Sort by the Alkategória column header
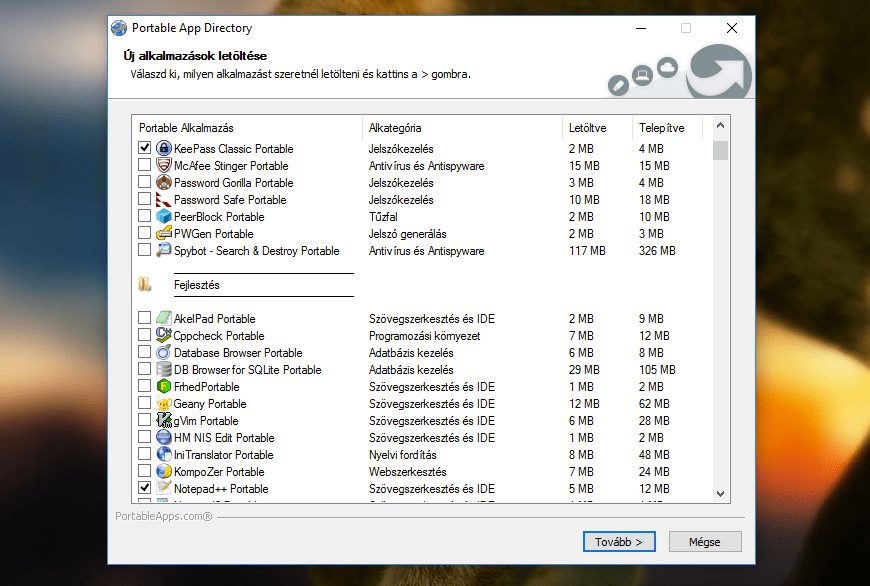870x586 pixels. coord(462,128)
